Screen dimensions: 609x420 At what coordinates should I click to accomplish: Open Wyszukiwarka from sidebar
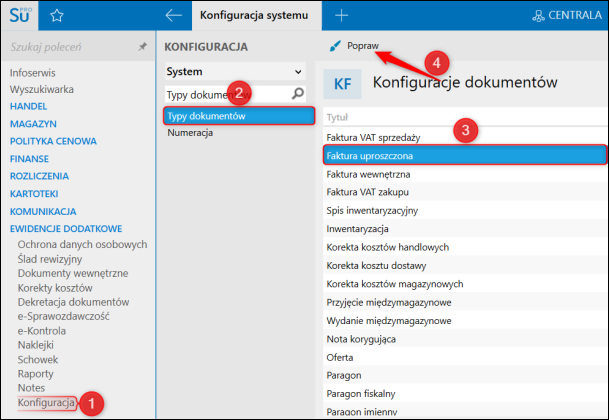coord(42,89)
